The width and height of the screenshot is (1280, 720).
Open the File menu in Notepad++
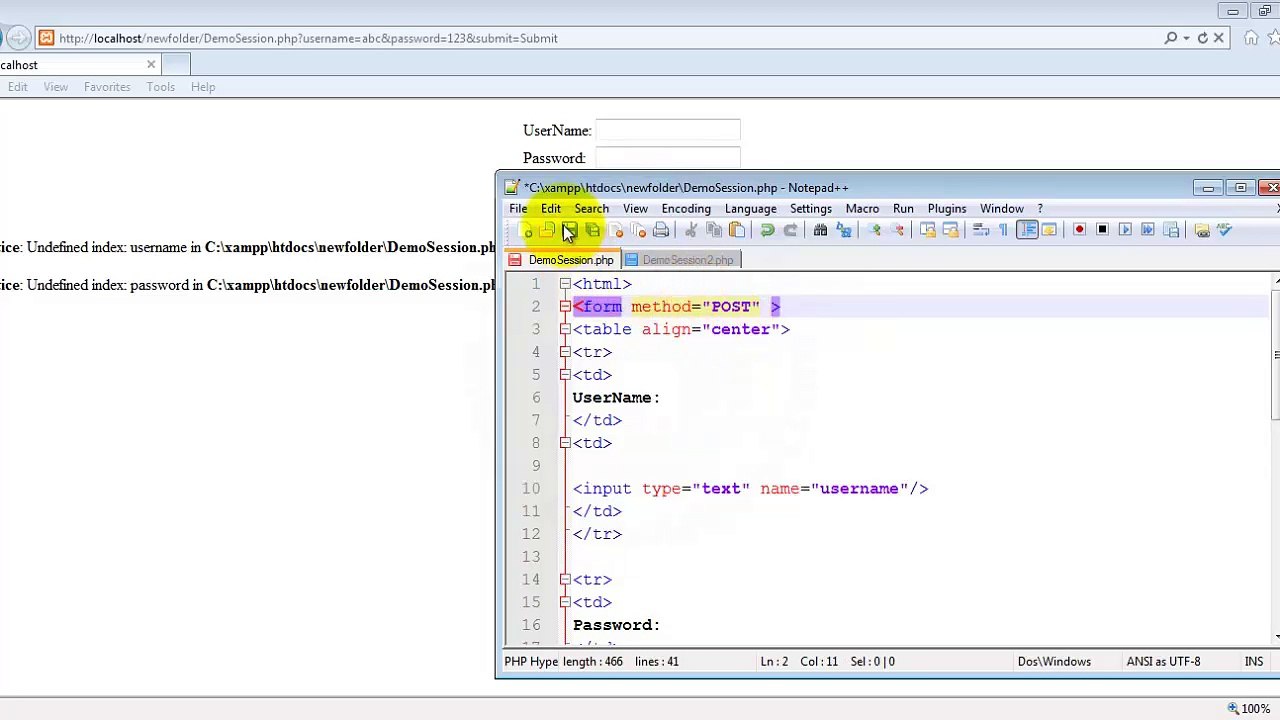point(518,208)
